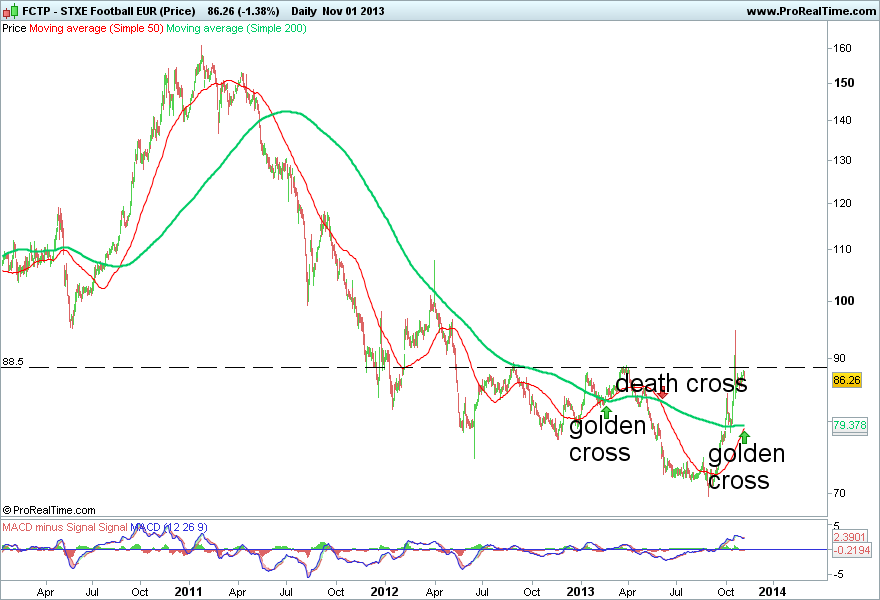This screenshot has width=880, height=600.
Task: Click the red 'Signal' label in the MACD legend
Action: [x=113, y=528]
